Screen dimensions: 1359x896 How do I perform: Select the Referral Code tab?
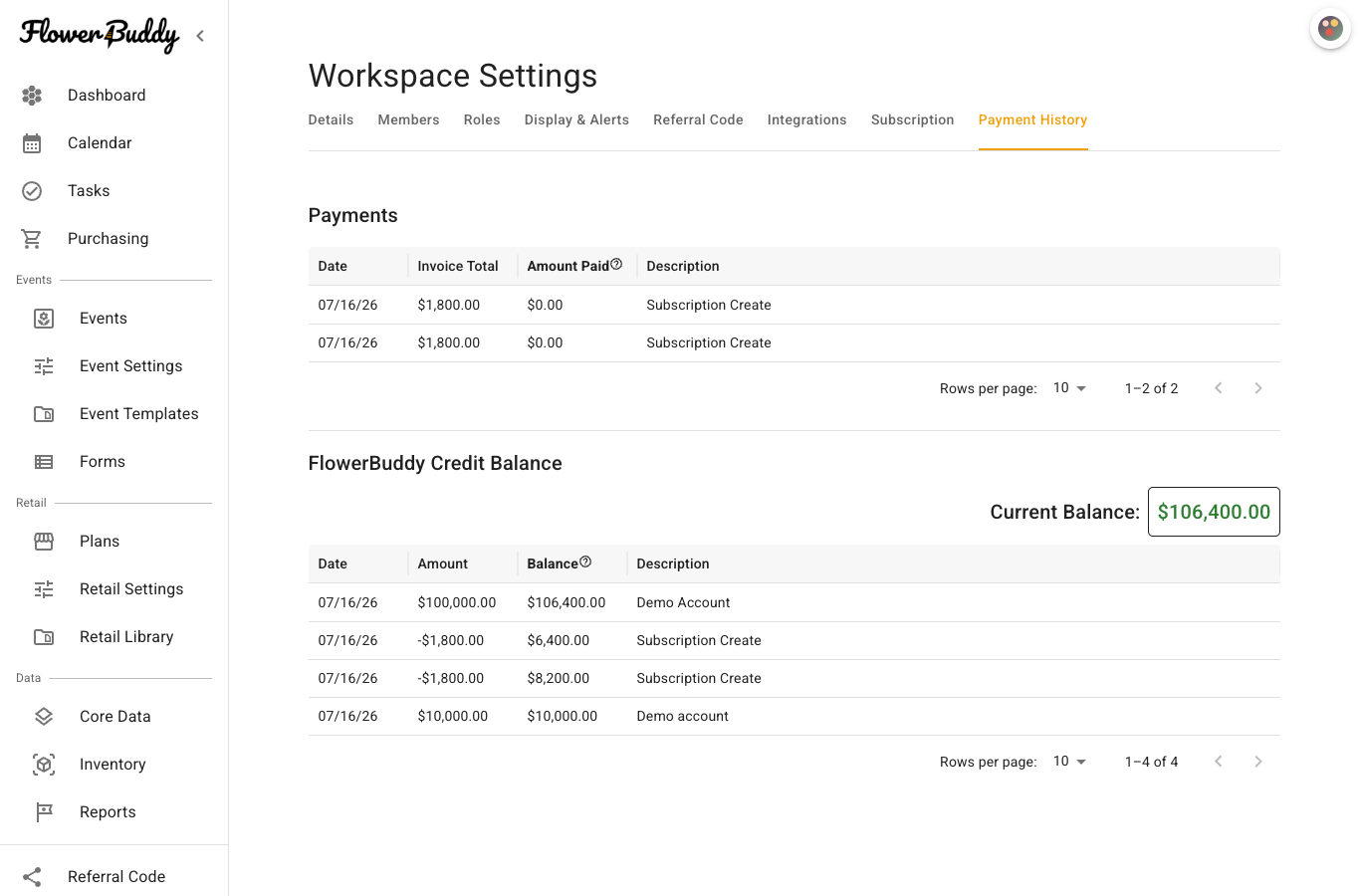[698, 119]
